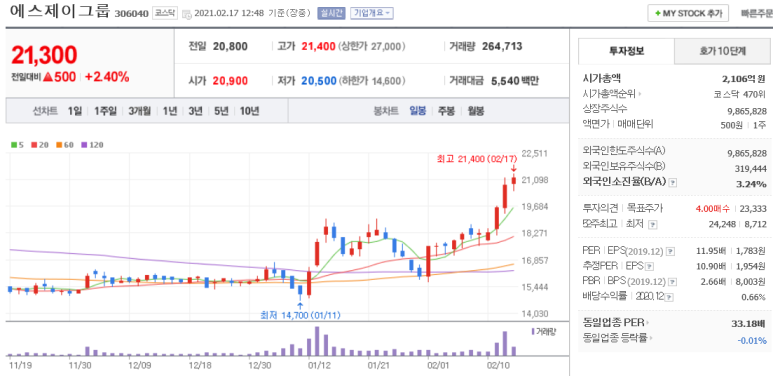The image size is (773, 376).
Task: Click the help icon next to PBR BPS(2019.12)
Action: [x=672, y=282]
